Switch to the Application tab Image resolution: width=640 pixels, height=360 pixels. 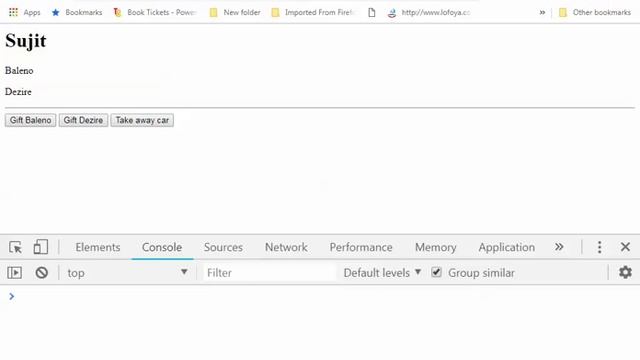click(x=507, y=247)
